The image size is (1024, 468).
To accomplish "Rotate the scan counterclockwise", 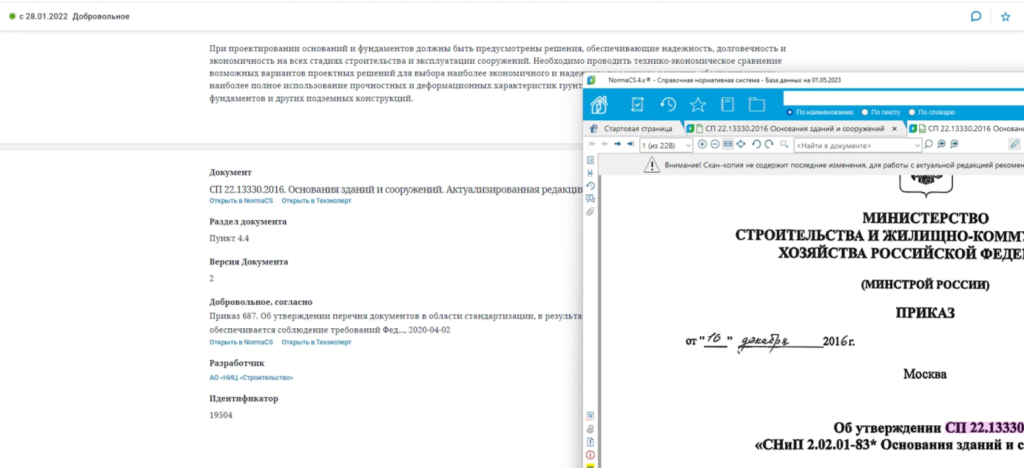I will [x=757, y=144].
